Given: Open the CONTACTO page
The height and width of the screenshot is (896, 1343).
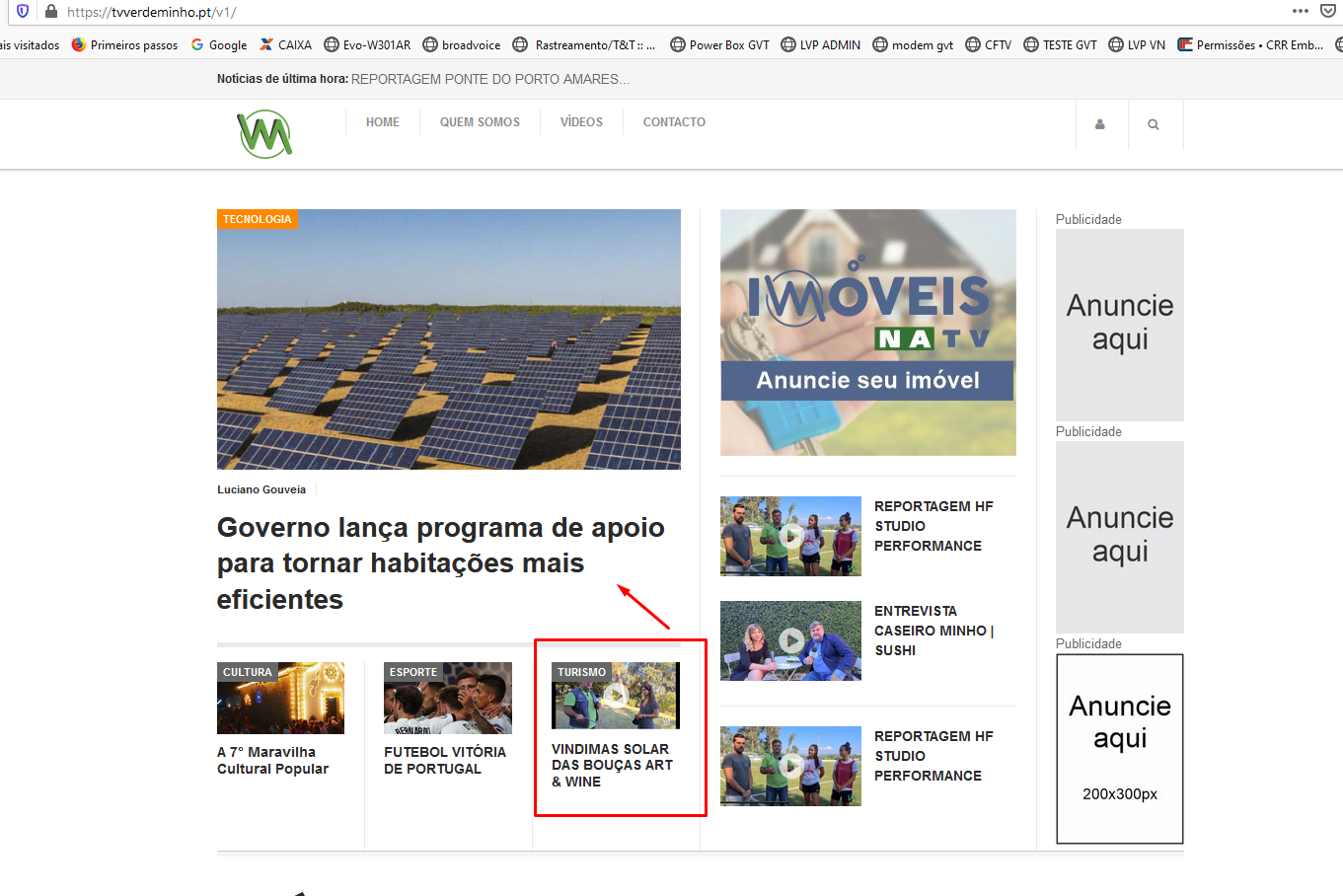Looking at the screenshot, I should (x=674, y=122).
